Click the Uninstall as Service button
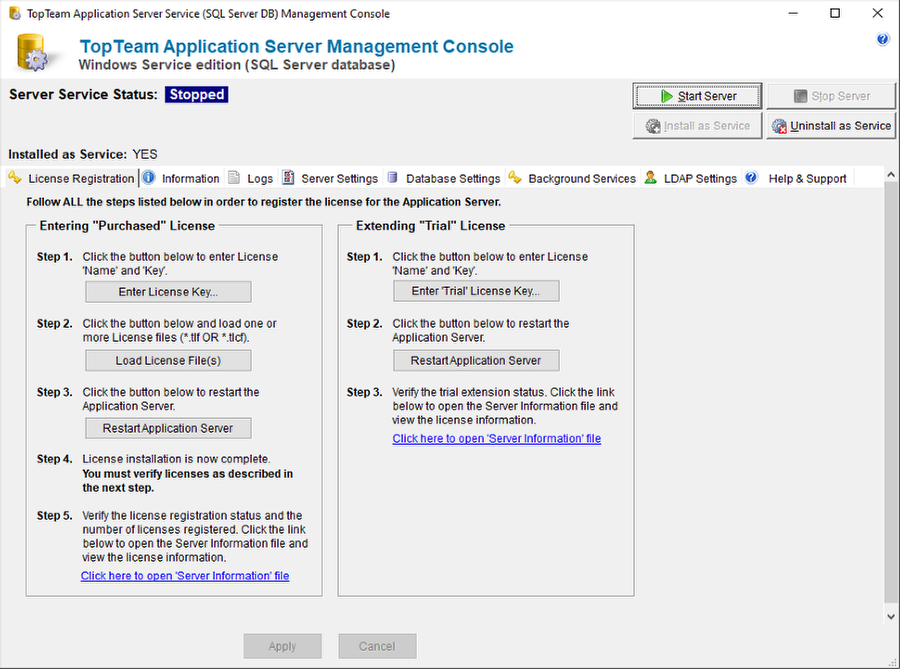The height and width of the screenshot is (669, 900). click(831, 126)
